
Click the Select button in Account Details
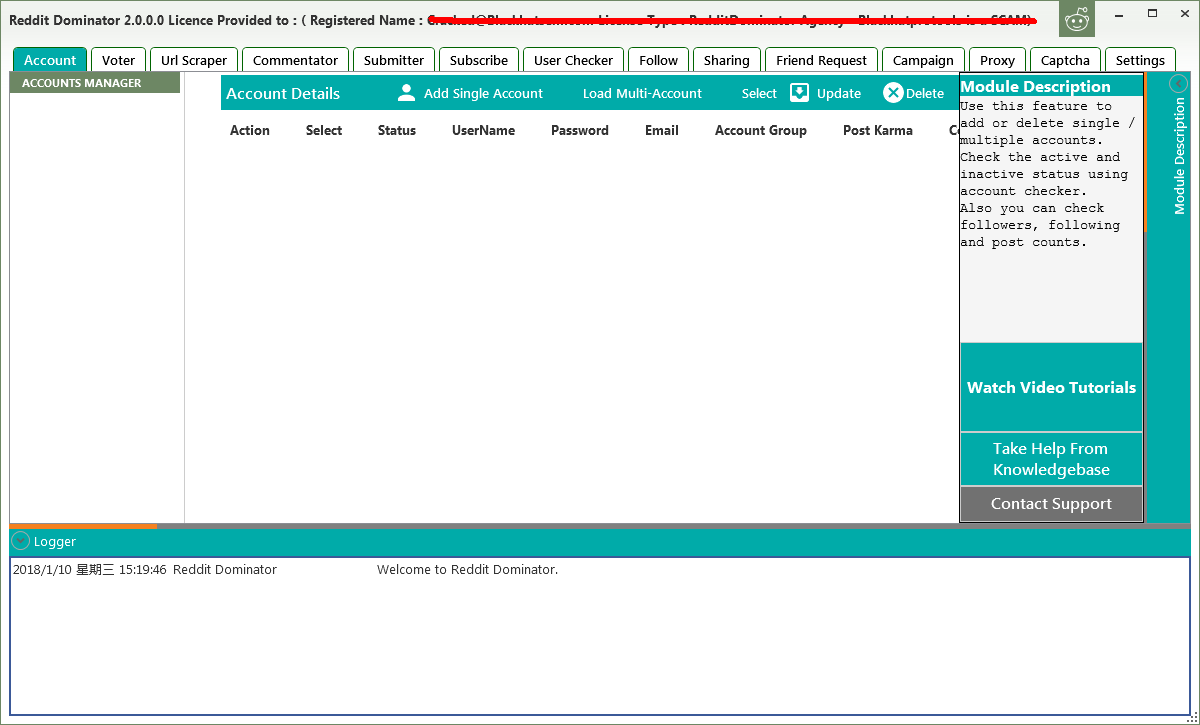pyautogui.click(x=759, y=93)
